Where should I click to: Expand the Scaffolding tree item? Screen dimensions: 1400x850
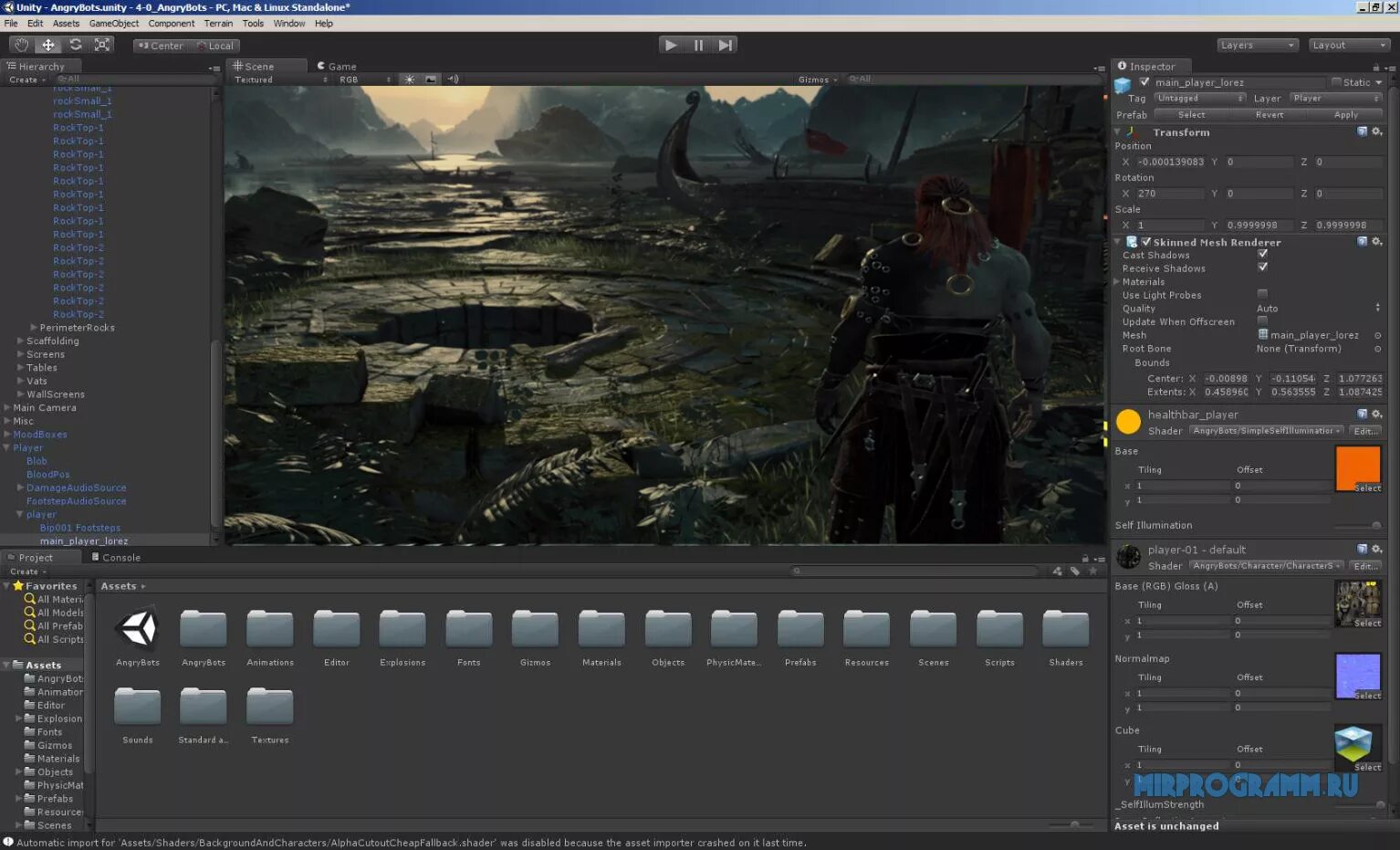click(20, 341)
